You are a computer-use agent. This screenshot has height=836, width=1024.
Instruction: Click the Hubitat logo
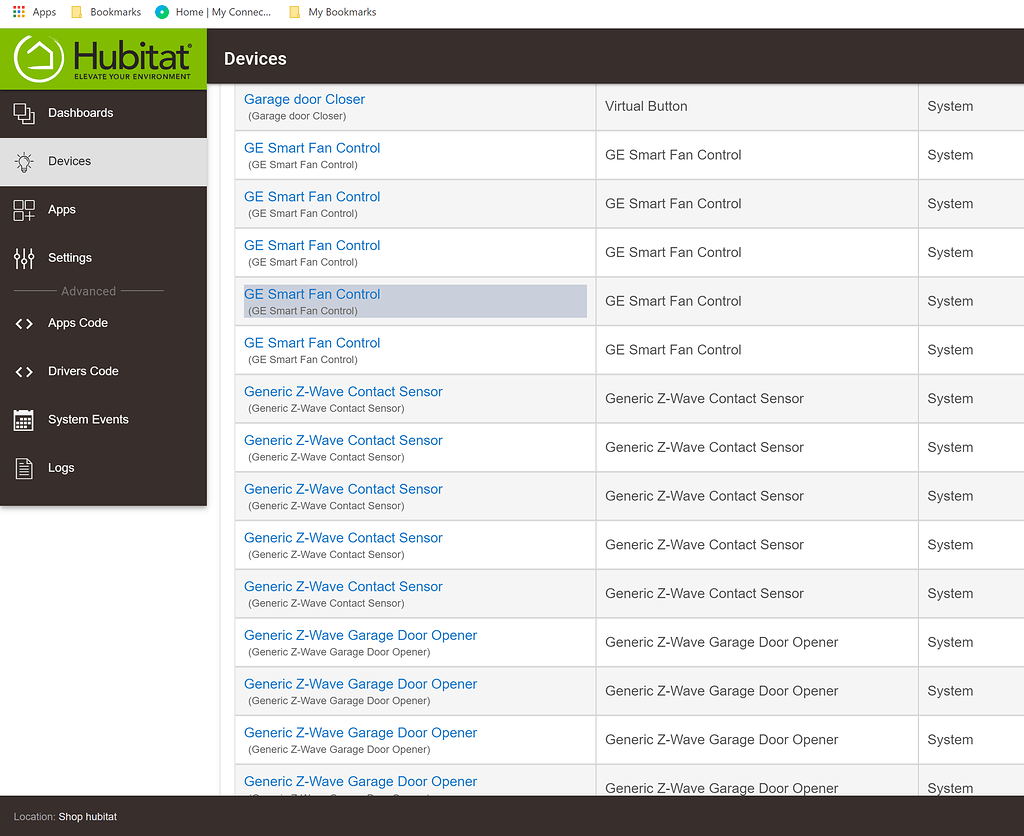pos(103,57)
